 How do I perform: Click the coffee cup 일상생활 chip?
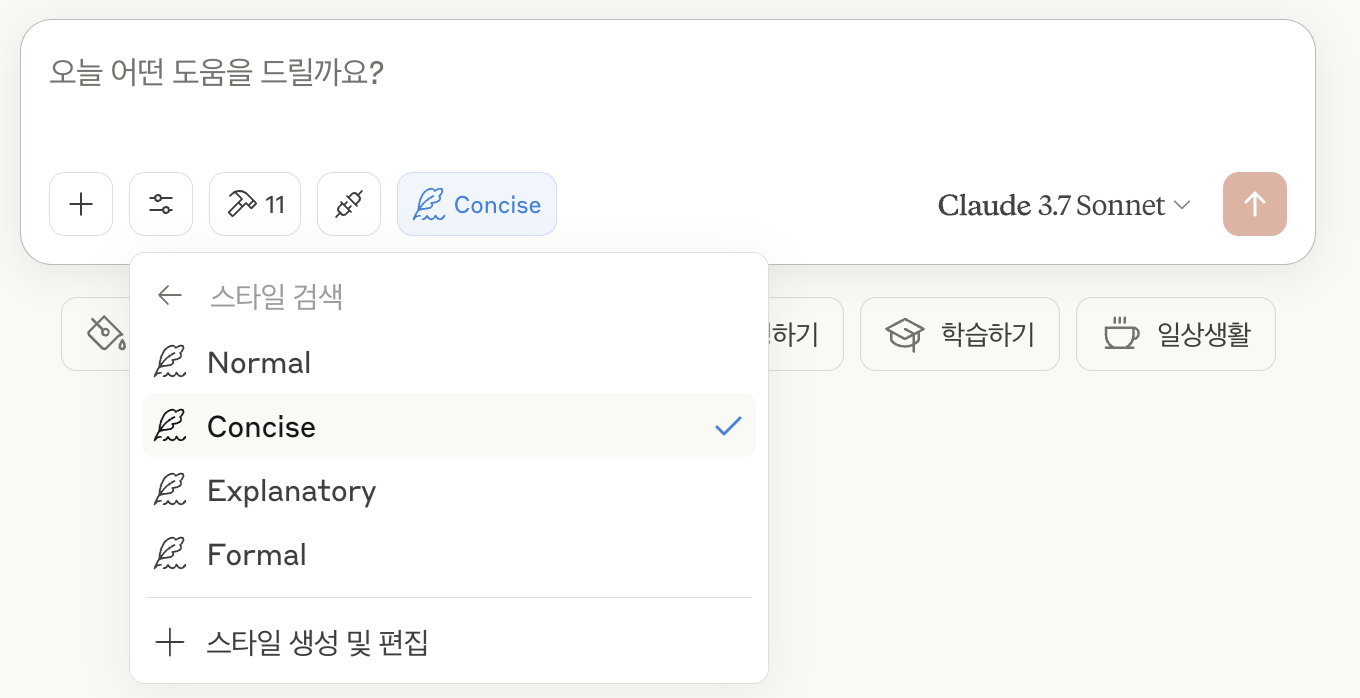[1121, 334]
